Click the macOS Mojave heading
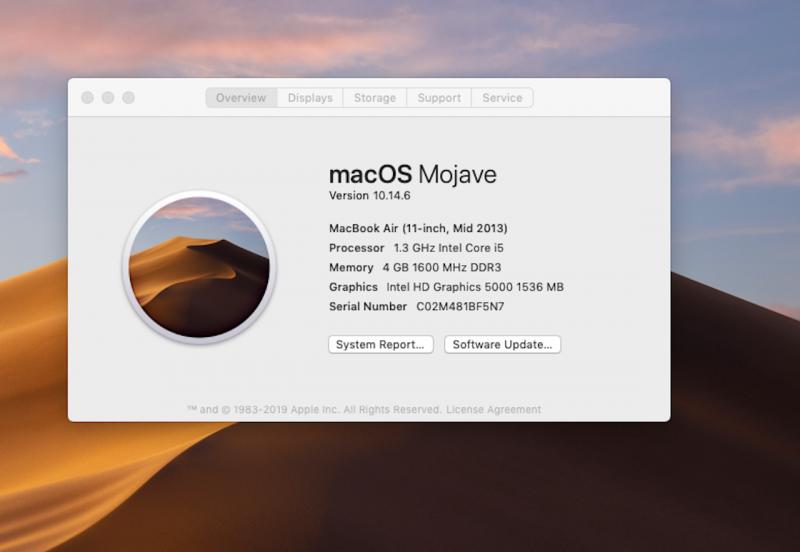This screenshot has width=800, height=552. click(x=413, y=174)
